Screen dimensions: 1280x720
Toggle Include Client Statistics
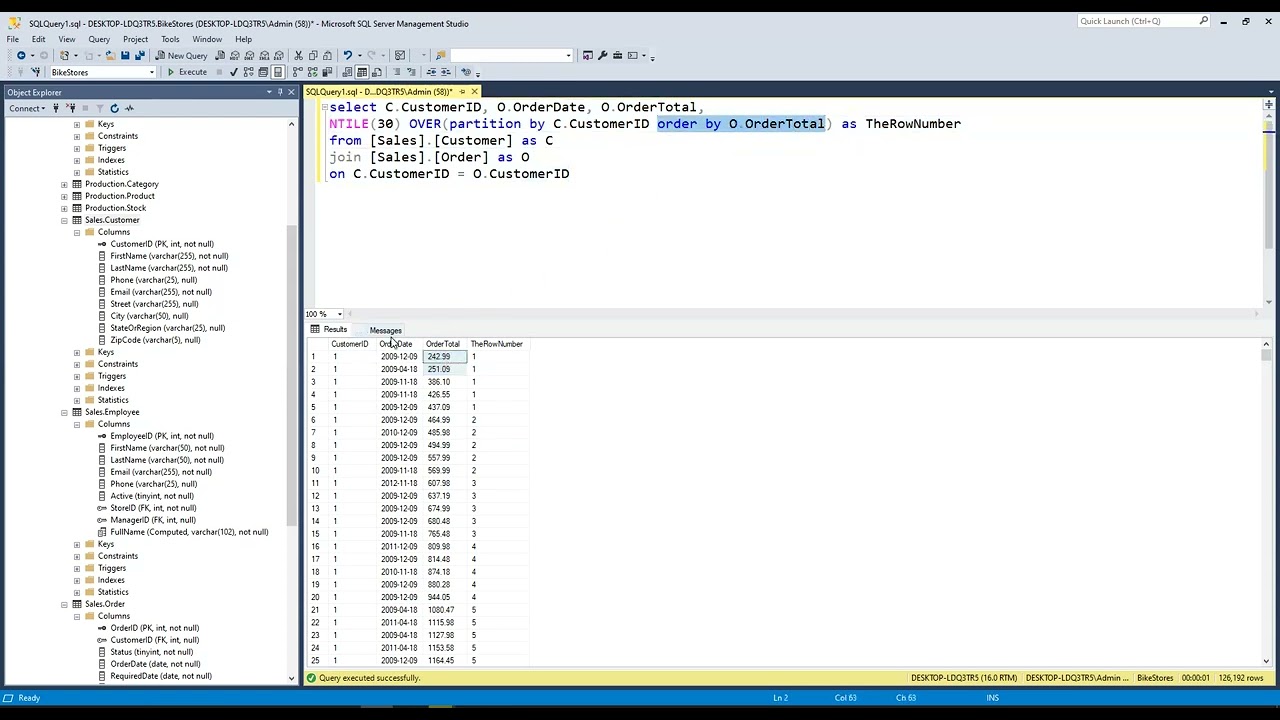[326, 72]
